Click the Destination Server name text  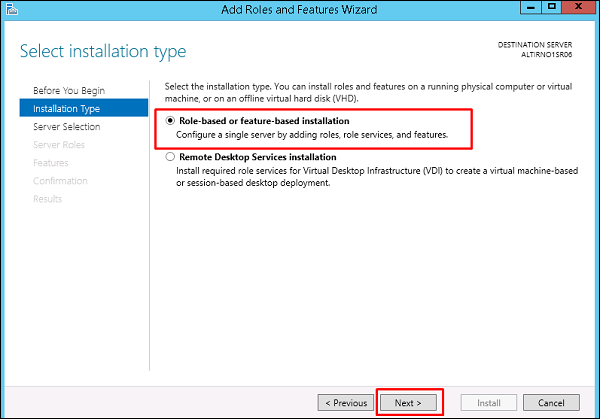553,56
